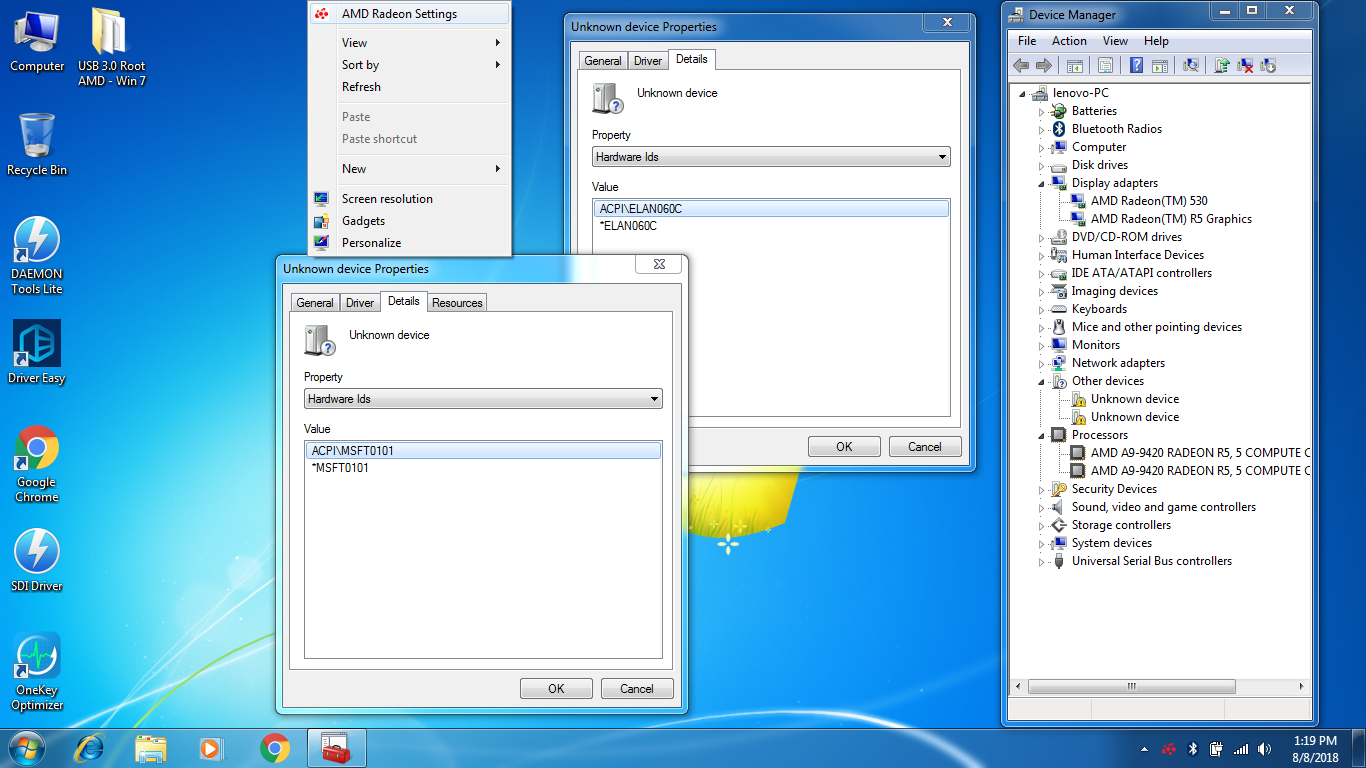Select the ACPI\MSFT0101 hardware ID value
Screen dimensions: 1366x768
click(483, 451)
